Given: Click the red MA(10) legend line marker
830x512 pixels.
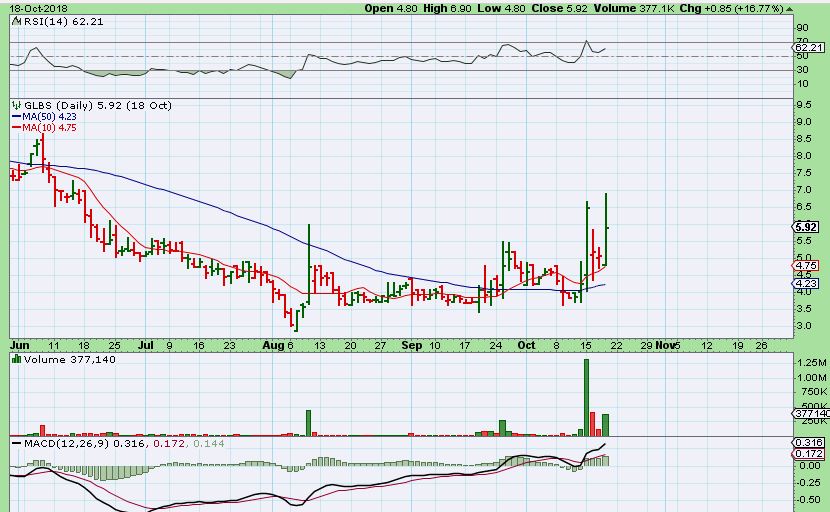Looking at the screenshot, I should pos(15,128).
